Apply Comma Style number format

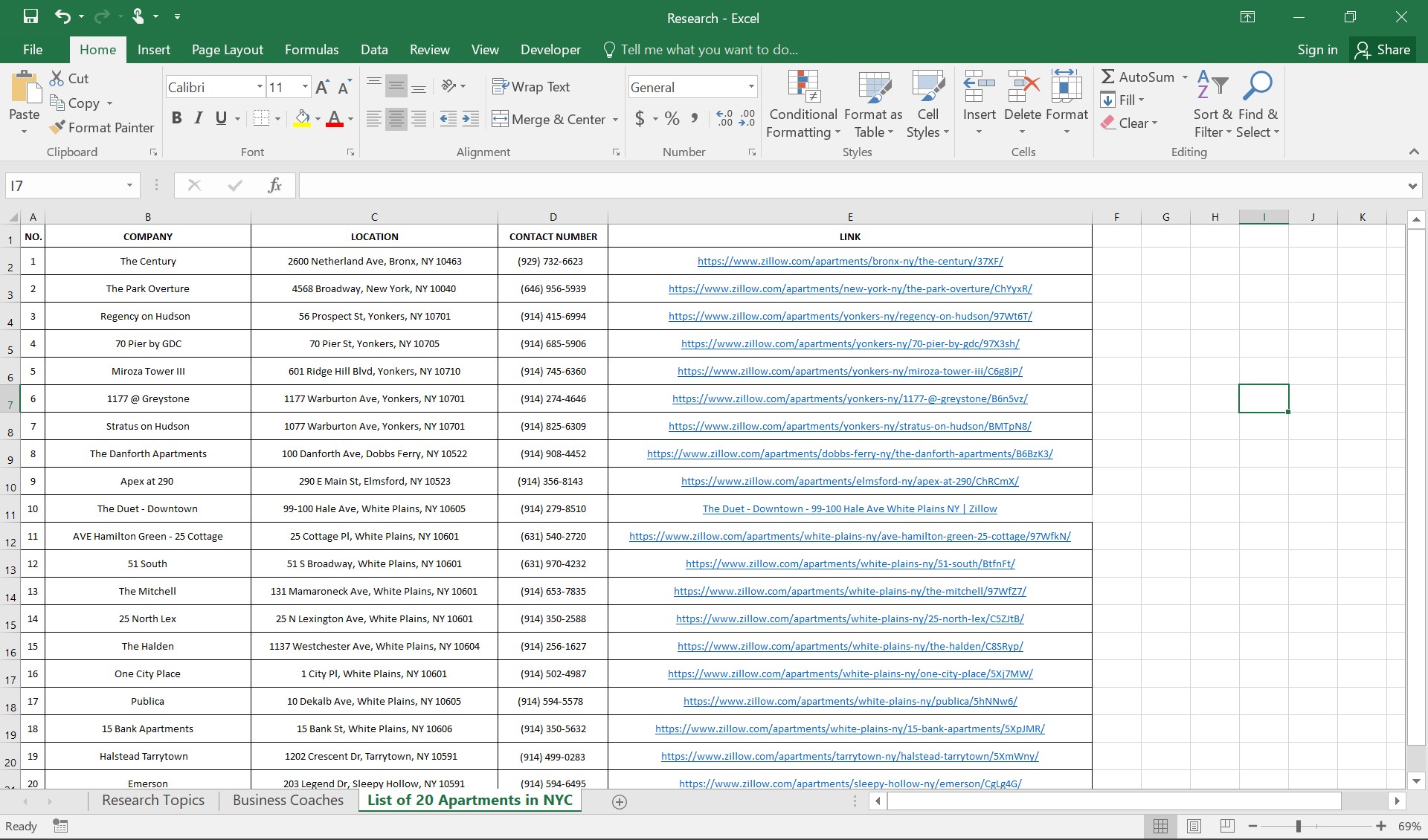tap(695, 118)
